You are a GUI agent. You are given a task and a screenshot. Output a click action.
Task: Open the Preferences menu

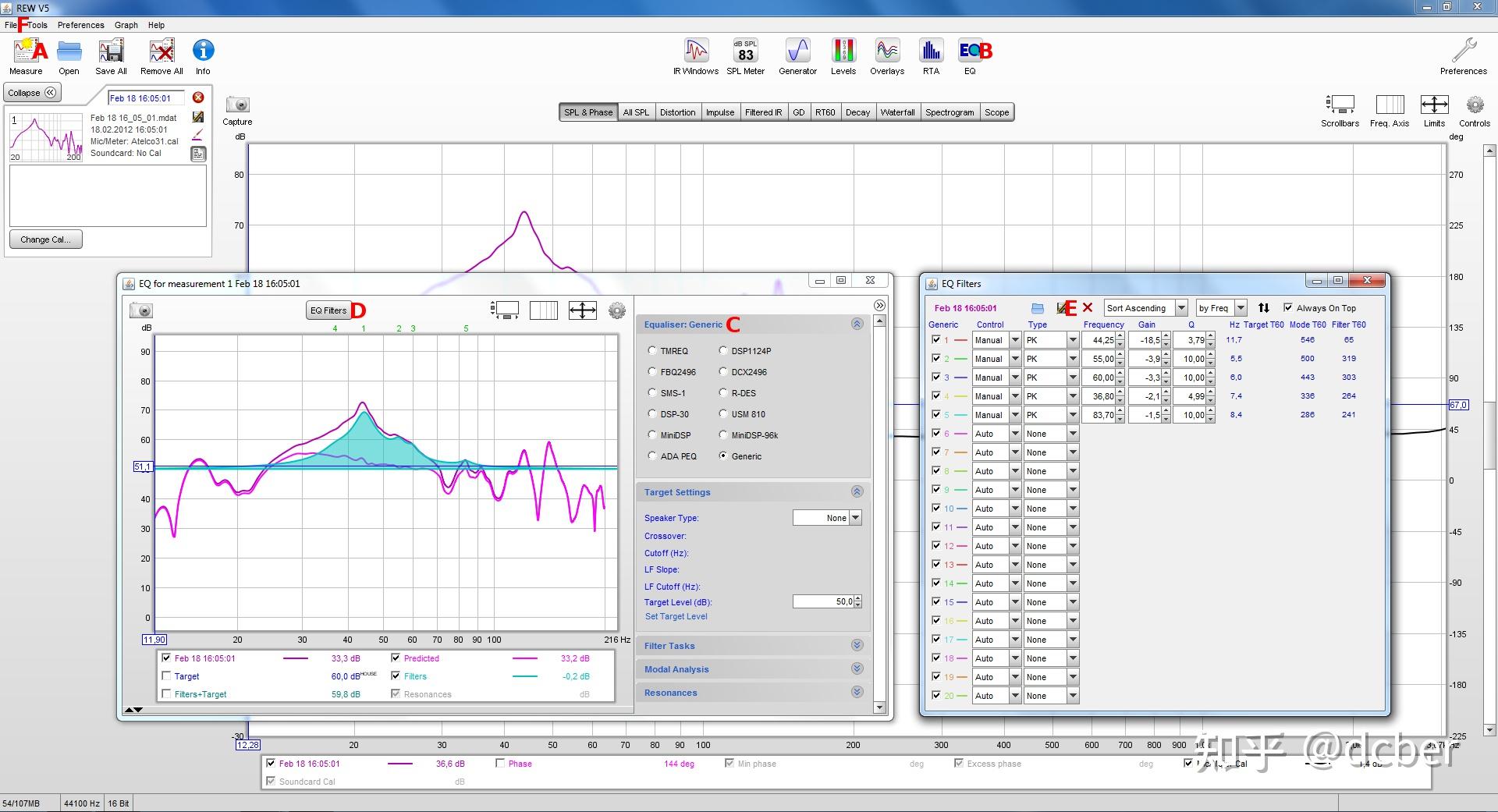click(80, 25)
